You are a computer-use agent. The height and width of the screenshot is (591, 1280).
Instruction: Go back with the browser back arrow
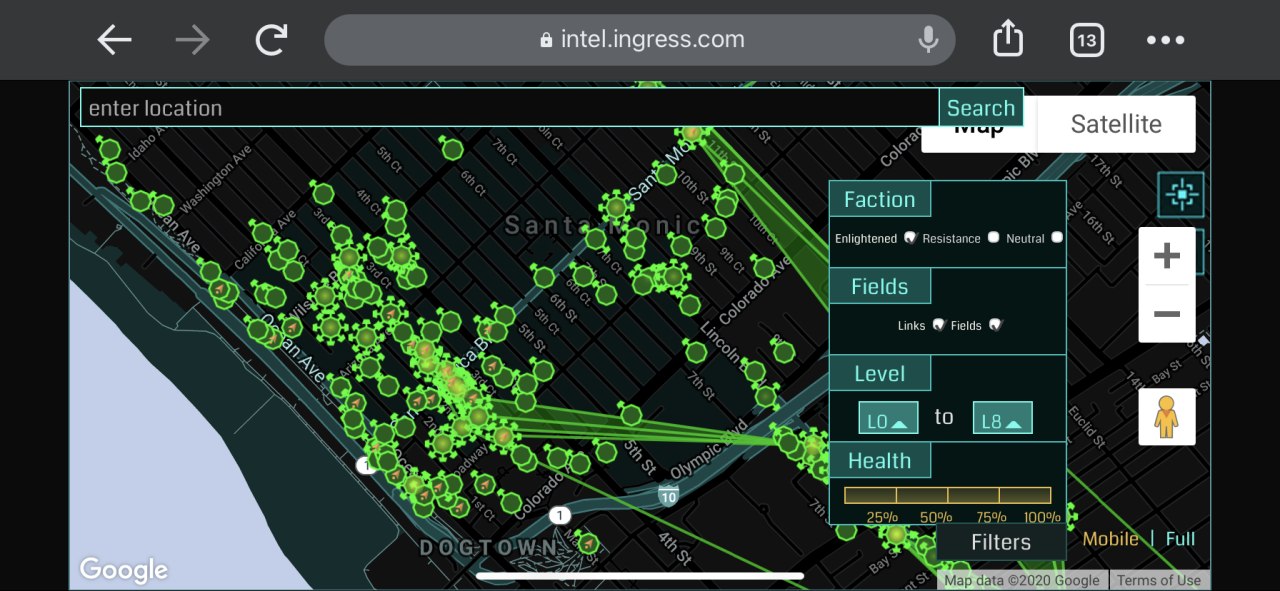coord(115,40)
